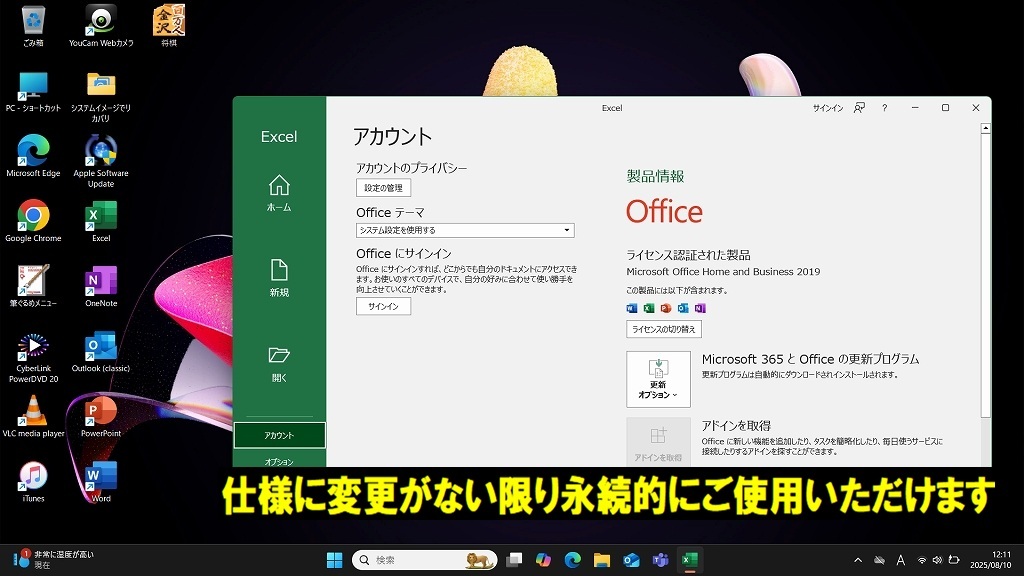The image size is (1024, 576).
Task: Click the IME input mode A indicator
Action: click(x=901, y=560)
